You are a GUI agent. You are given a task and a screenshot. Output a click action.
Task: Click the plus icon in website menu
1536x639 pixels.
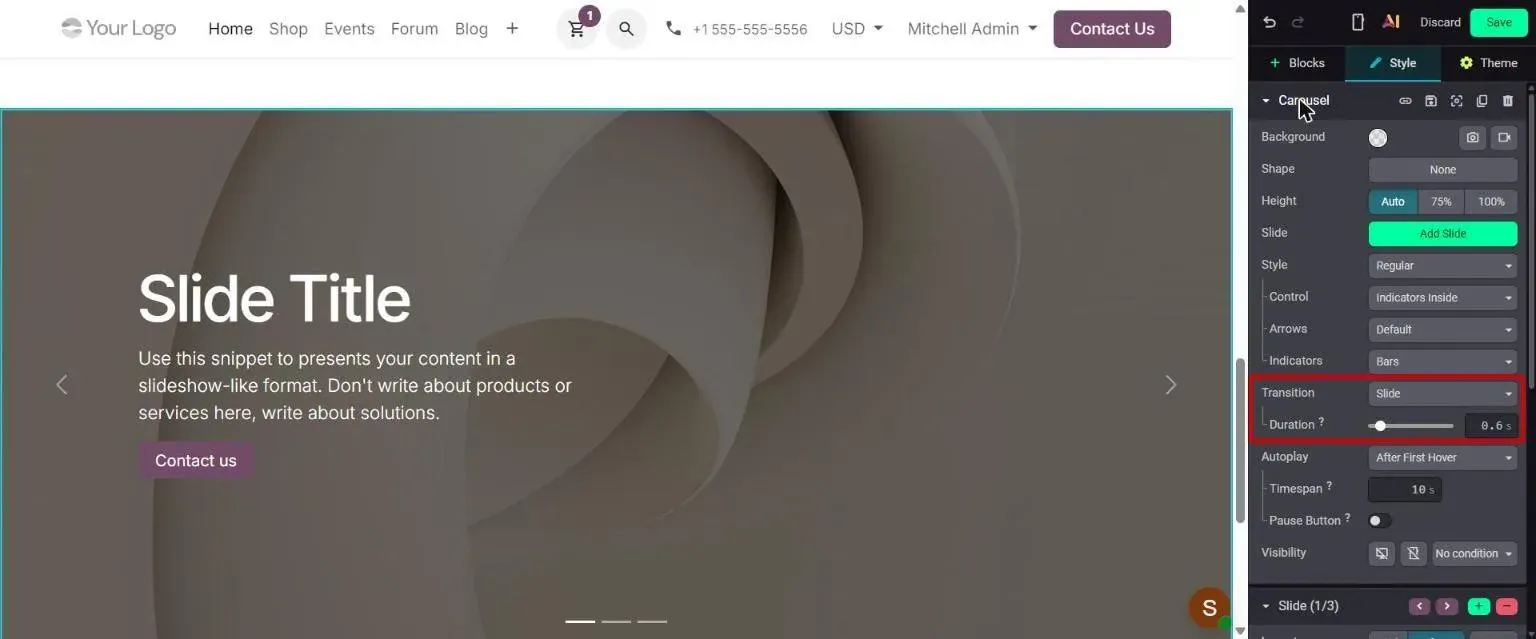[x=512, y=29]
